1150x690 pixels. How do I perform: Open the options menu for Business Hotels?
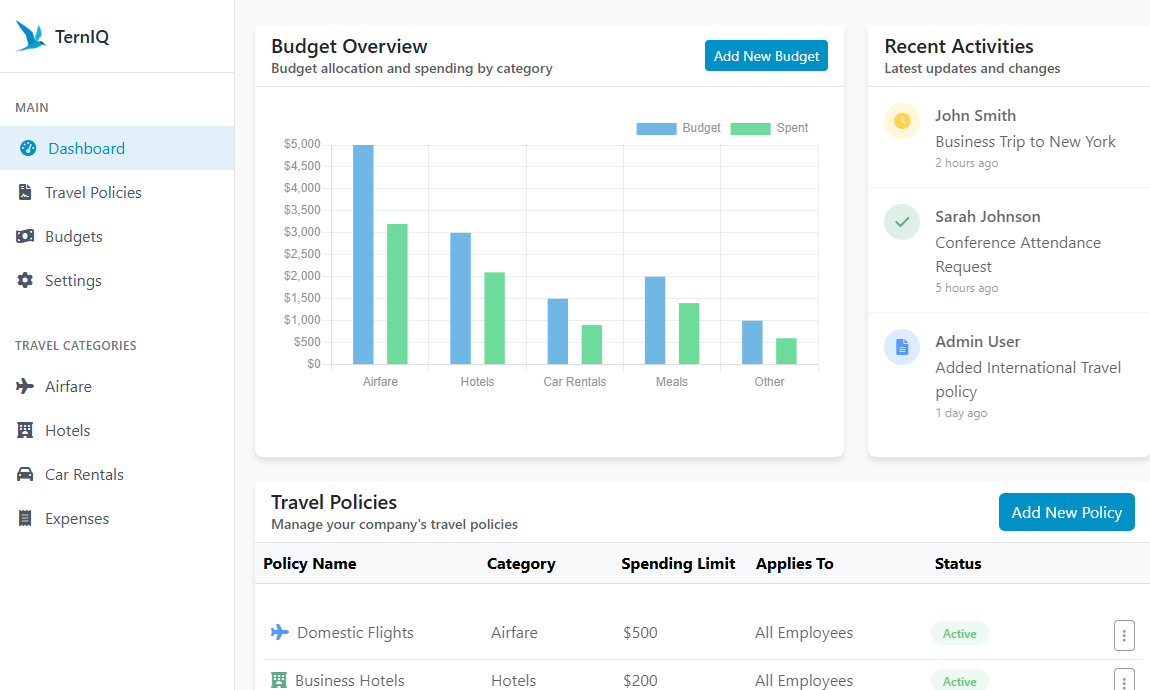(1124, 681)
